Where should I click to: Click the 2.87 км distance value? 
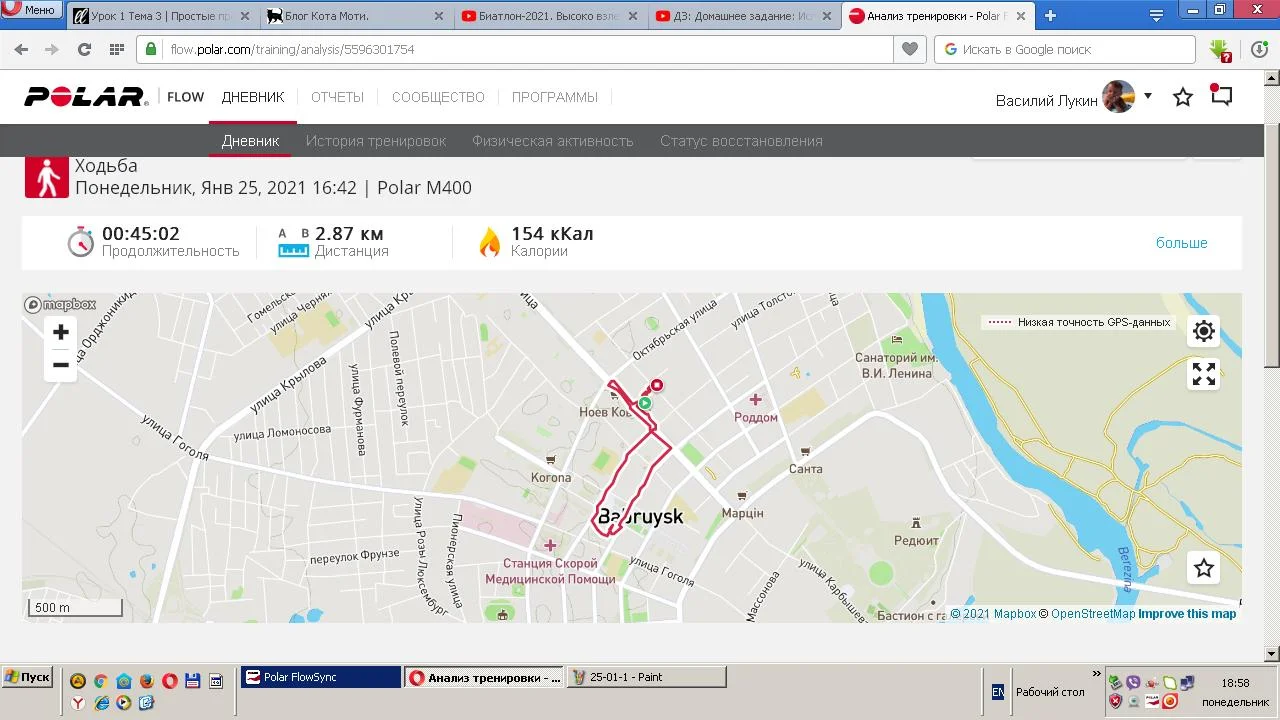tap(349, 234)
